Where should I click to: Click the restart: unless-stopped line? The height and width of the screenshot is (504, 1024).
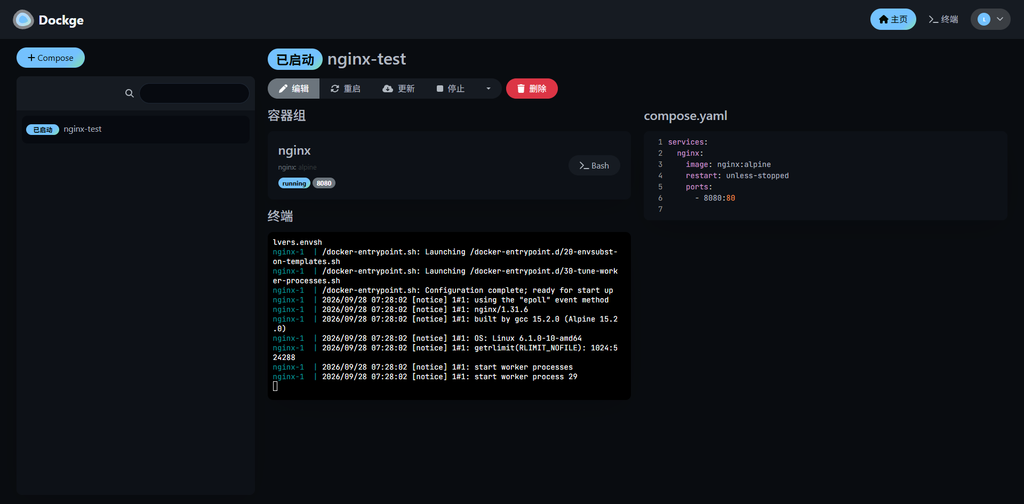pyautogui.click(x=737, y=176)
